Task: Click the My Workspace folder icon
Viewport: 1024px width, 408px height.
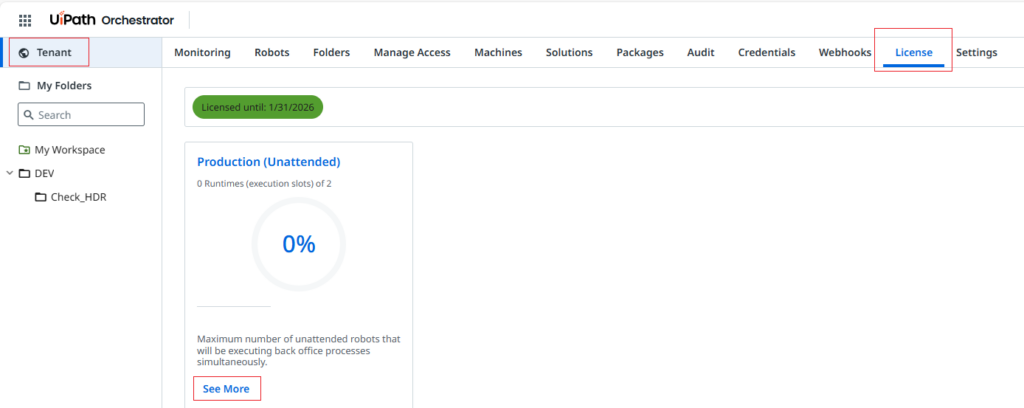Action: tap(24, 150)
